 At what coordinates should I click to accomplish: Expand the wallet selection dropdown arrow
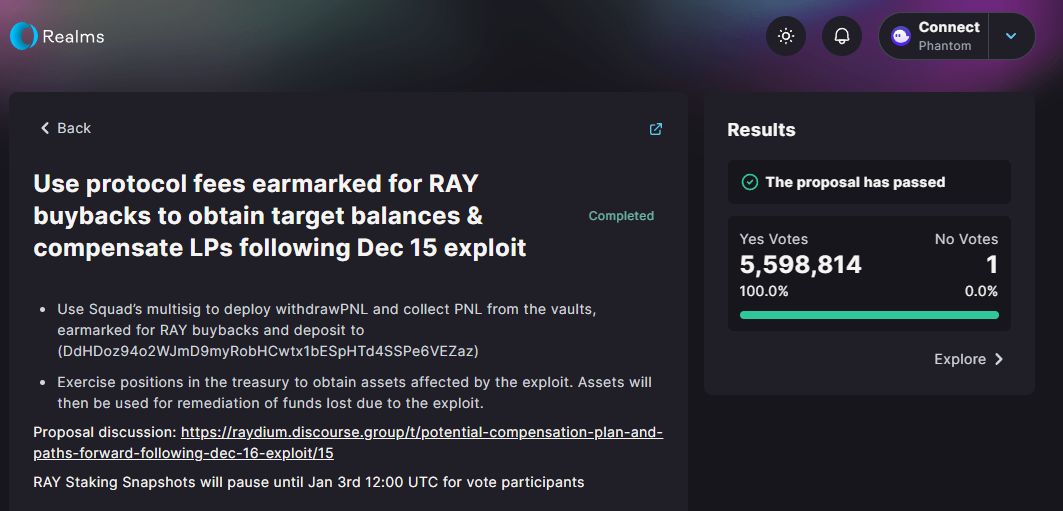[x=1011, y=36]
